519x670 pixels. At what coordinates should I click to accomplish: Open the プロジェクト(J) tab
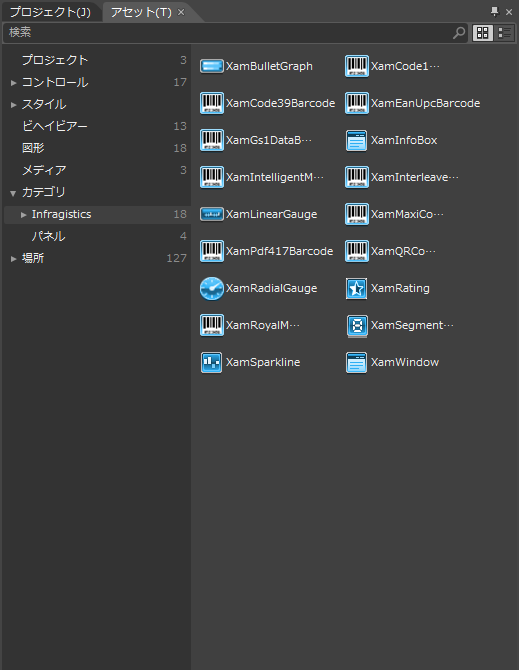tap(50, 12)
